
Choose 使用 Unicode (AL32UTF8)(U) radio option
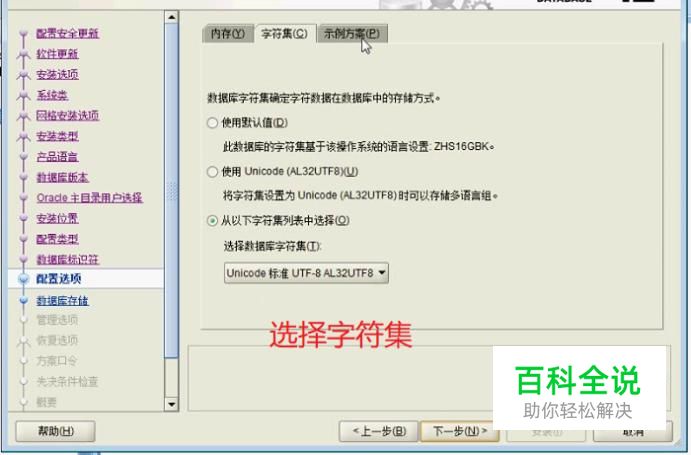click(x=282, y=172)
